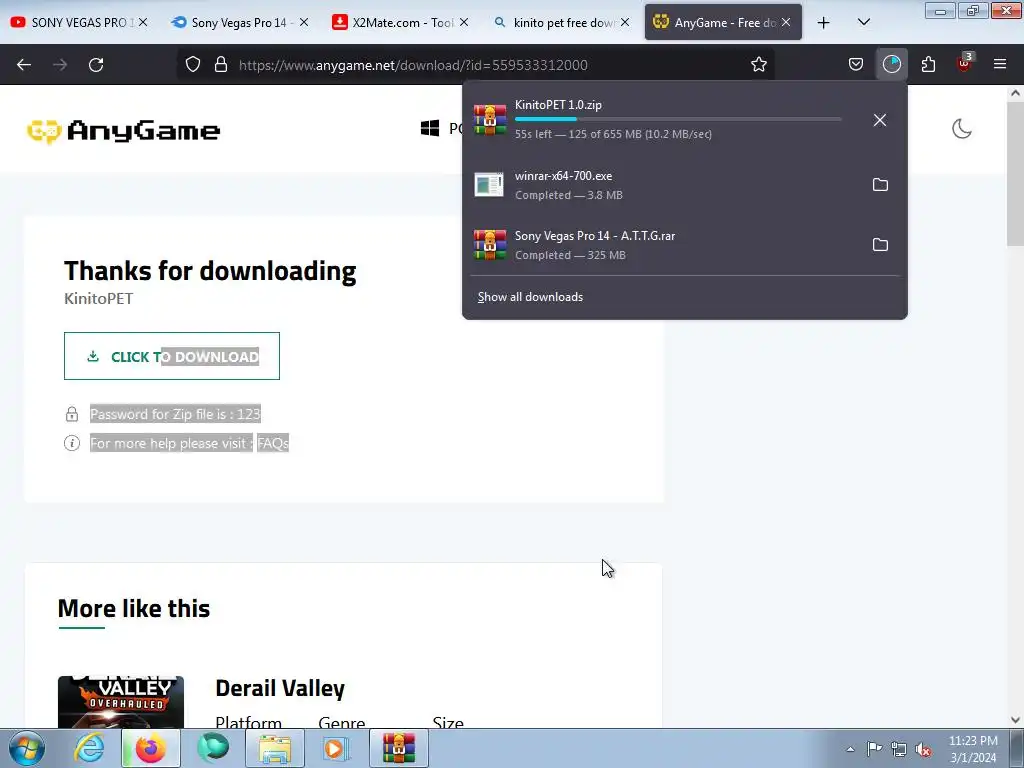Click the network tray icon

pyautogui.click(x=899, y=749)
